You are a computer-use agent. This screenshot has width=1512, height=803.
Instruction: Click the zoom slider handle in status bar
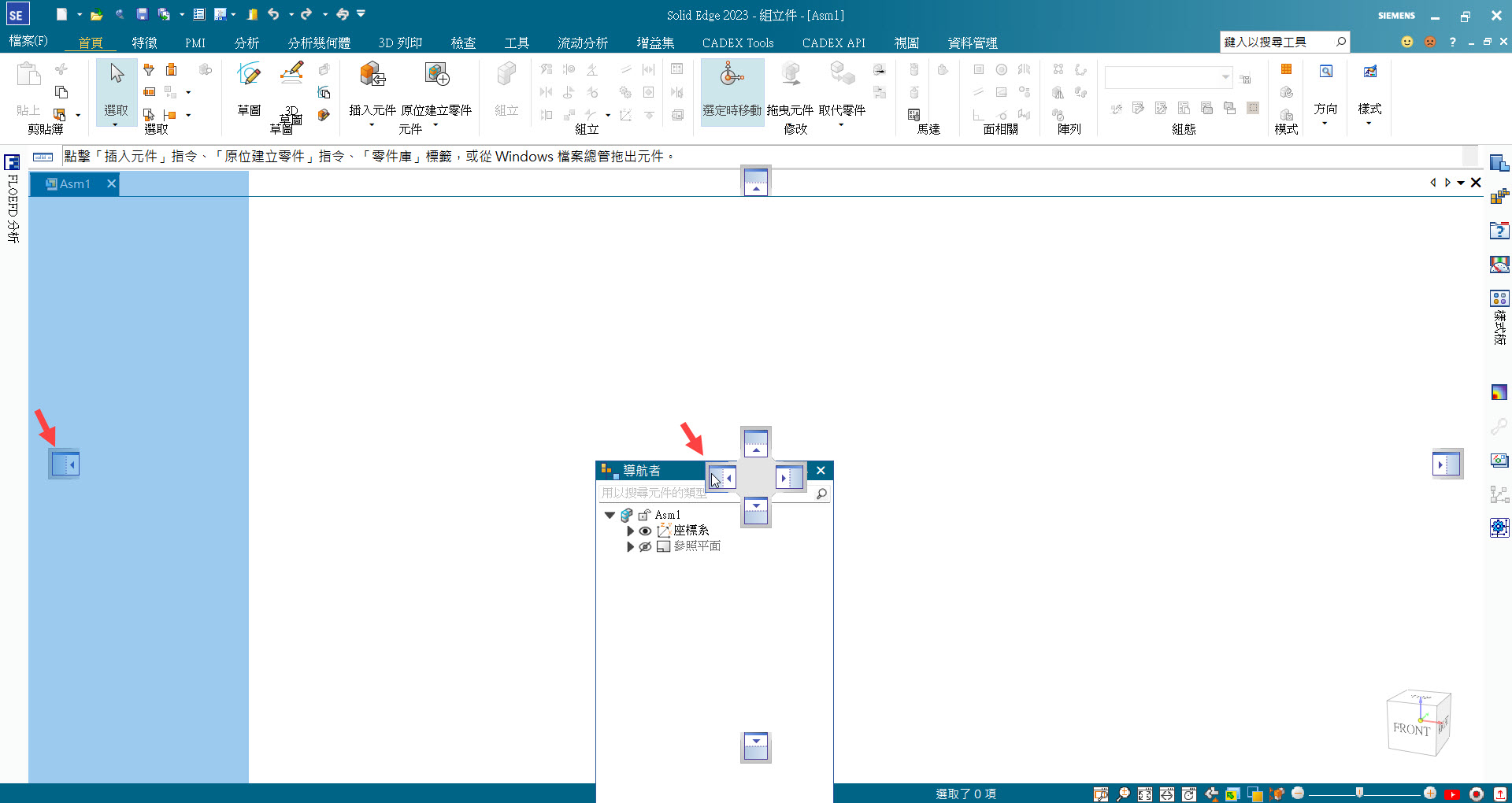click(1359, 793)
